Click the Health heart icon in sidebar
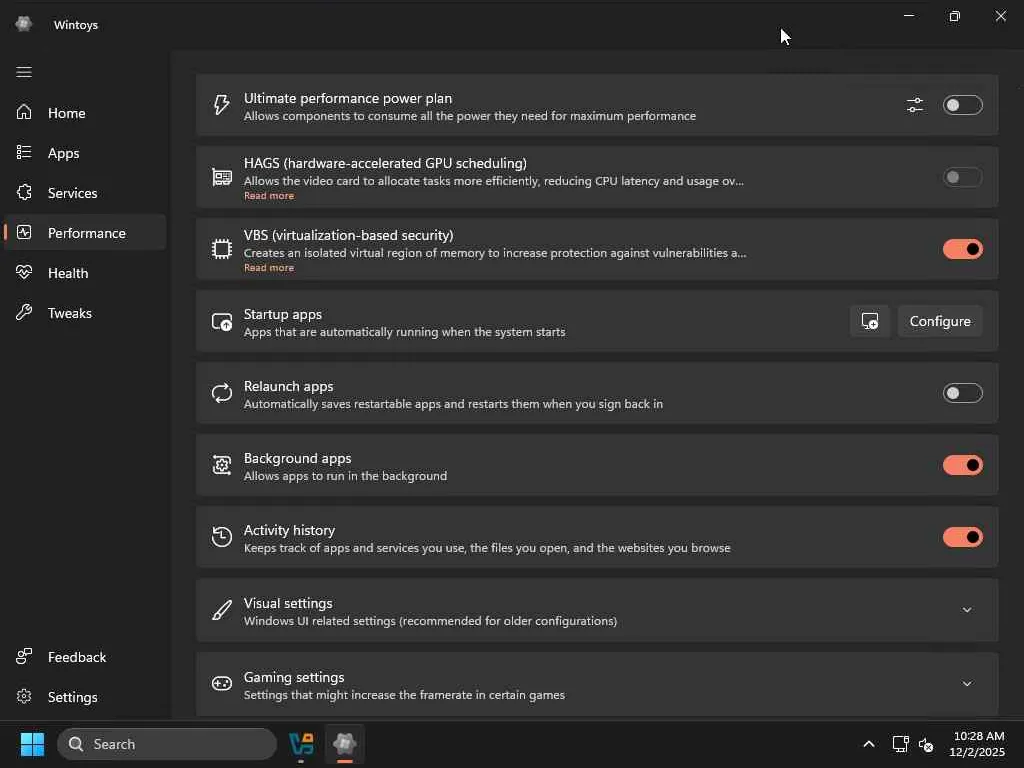1024x768 pixels. point(24,272)
